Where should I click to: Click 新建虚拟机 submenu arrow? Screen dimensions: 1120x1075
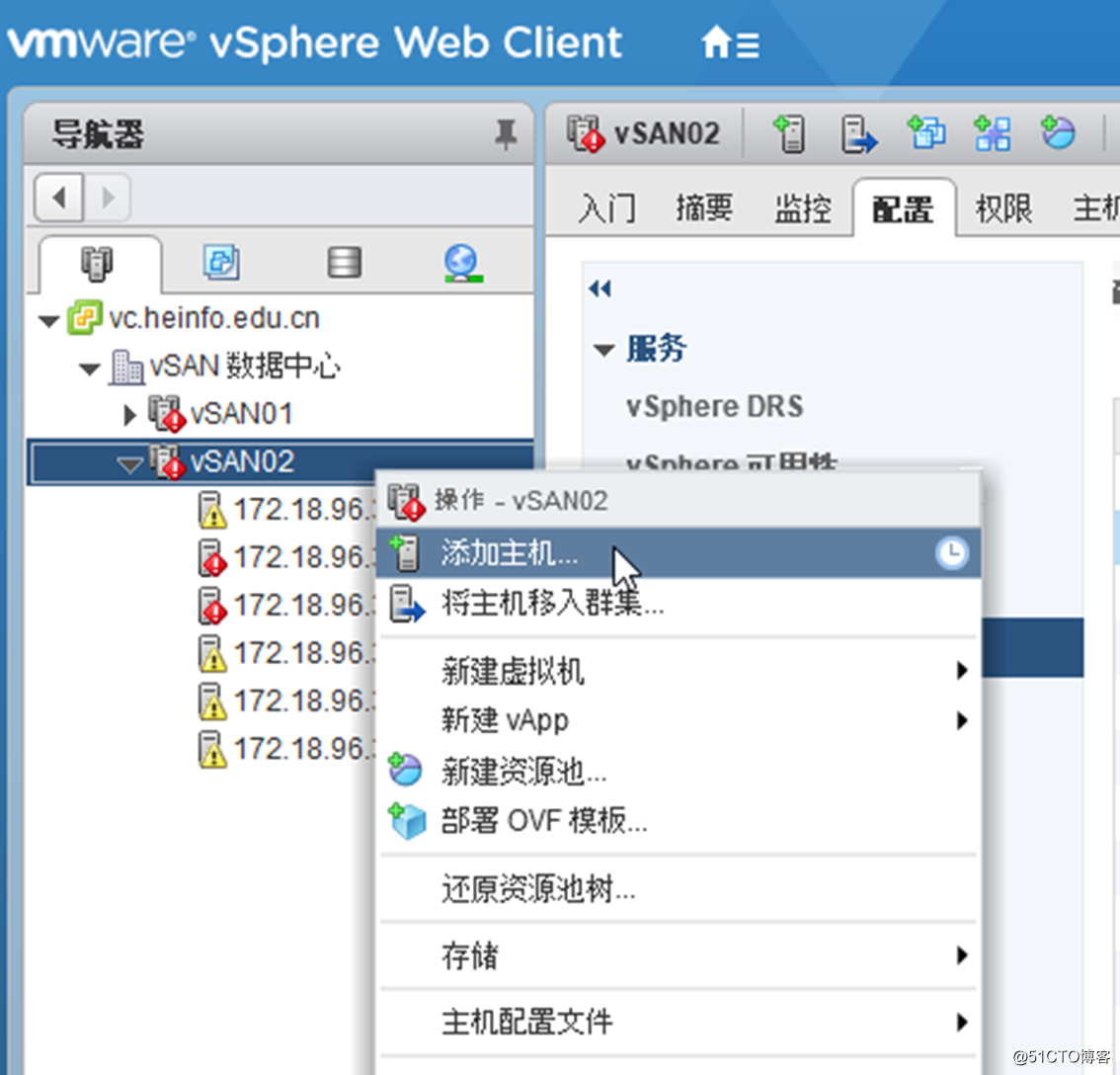pos(962,671)
